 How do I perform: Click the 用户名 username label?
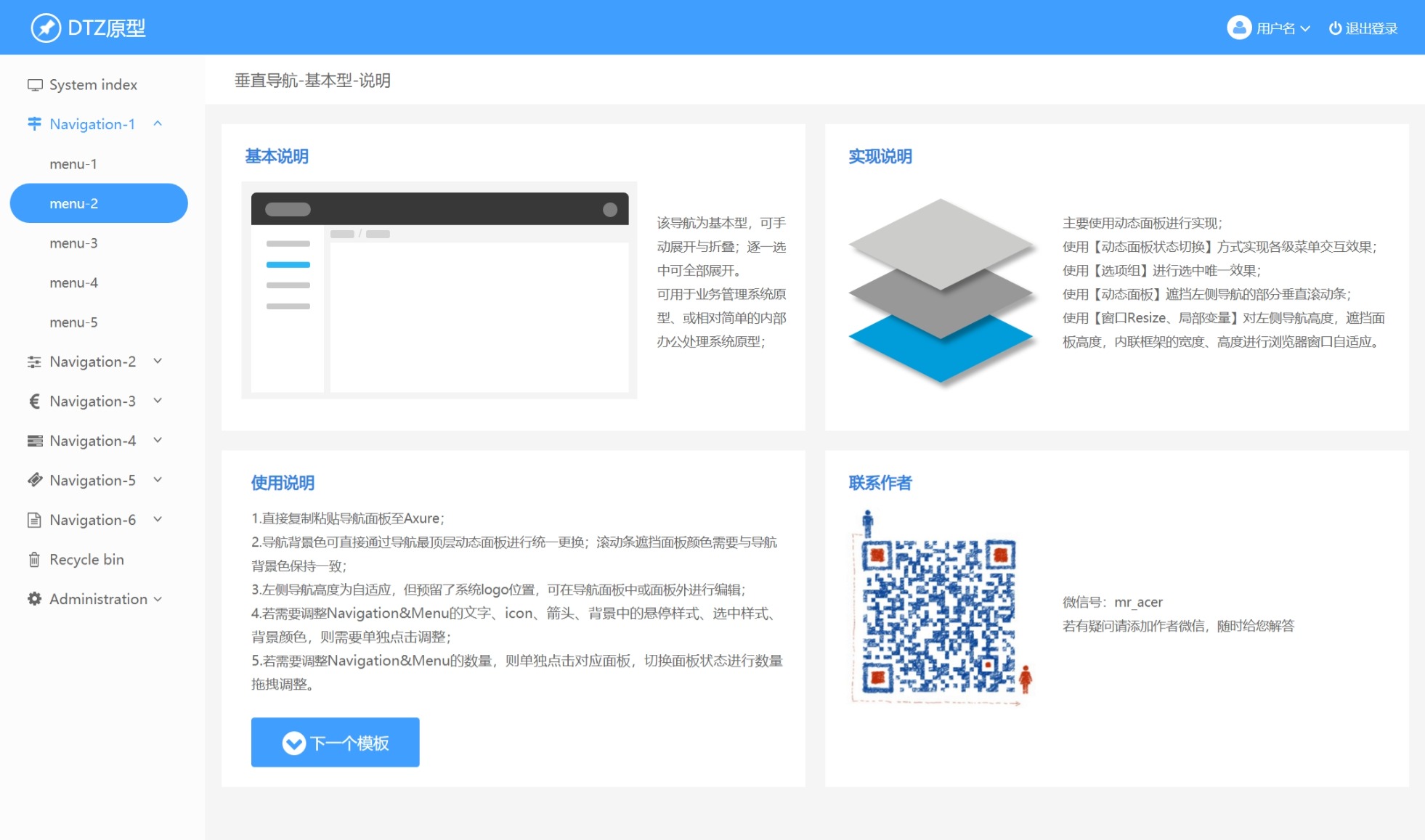click(1276, 28)
